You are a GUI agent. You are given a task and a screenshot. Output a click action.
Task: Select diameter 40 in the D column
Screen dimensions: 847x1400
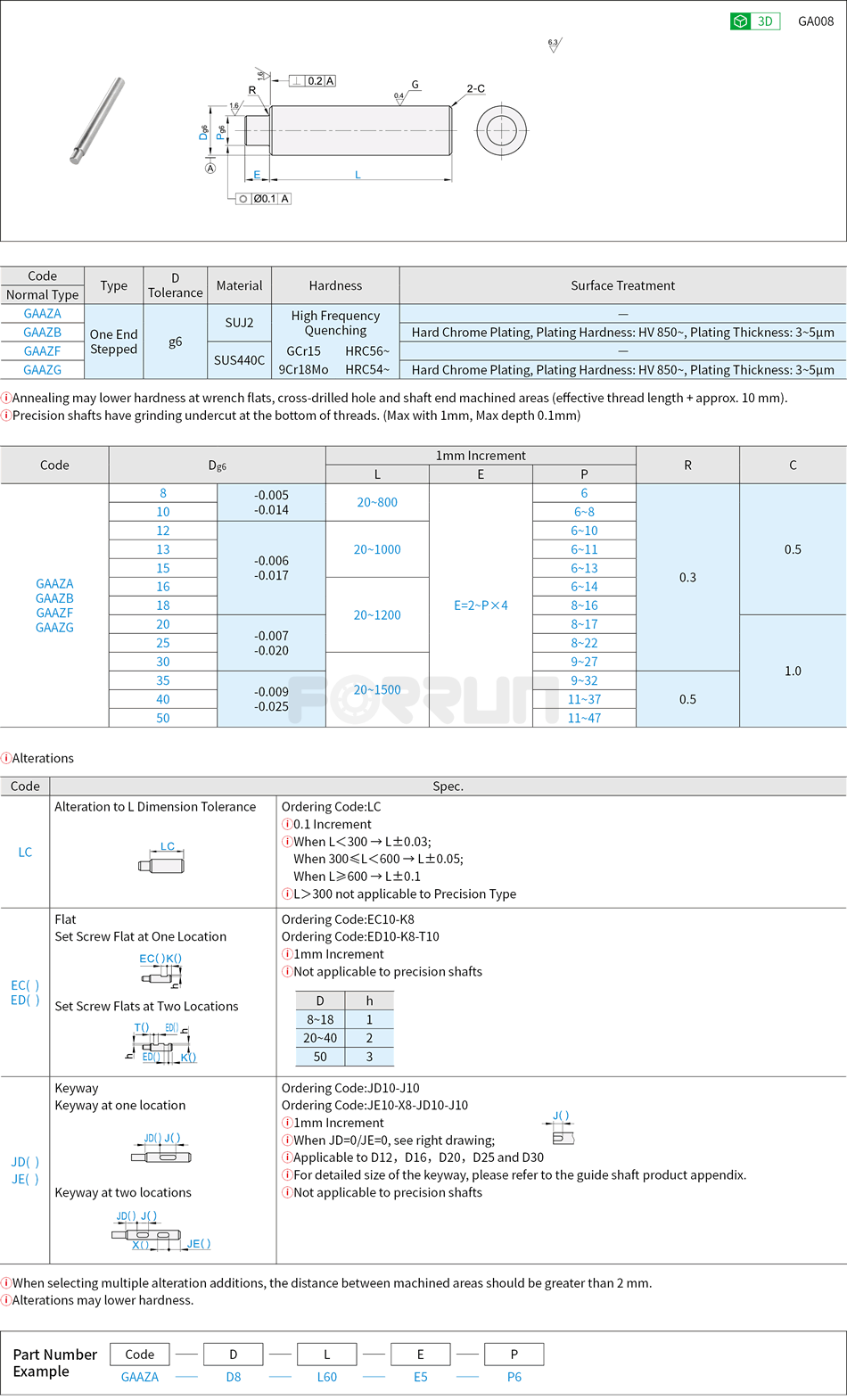pos(163,699)
